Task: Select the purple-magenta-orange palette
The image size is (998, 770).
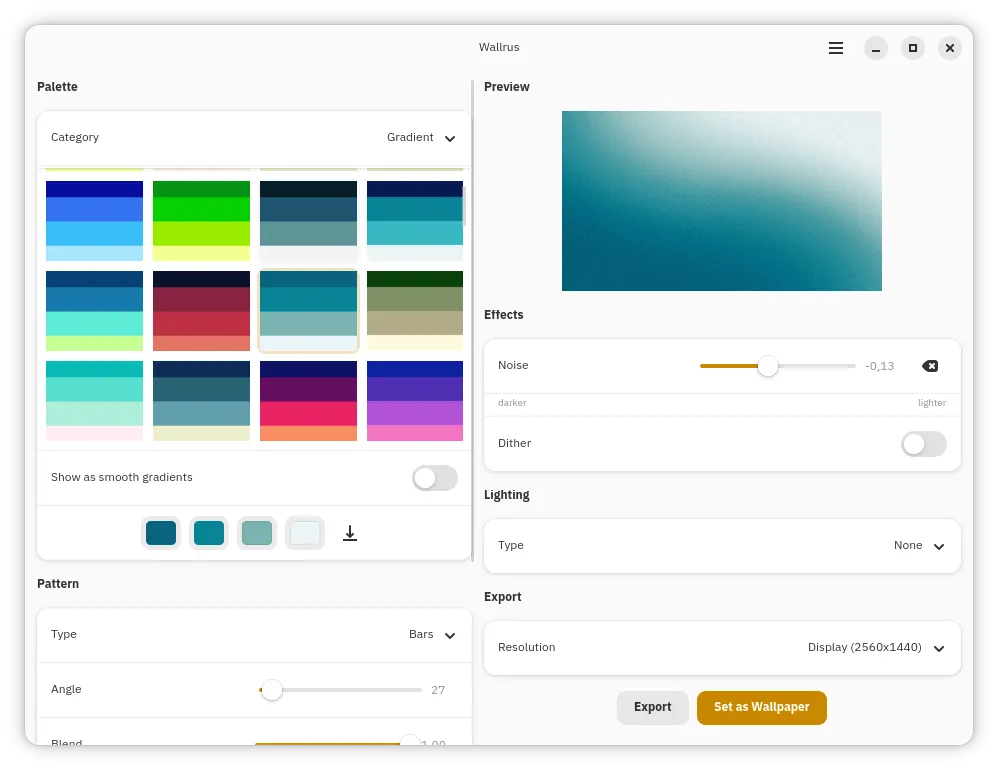Action: point(308,401)
